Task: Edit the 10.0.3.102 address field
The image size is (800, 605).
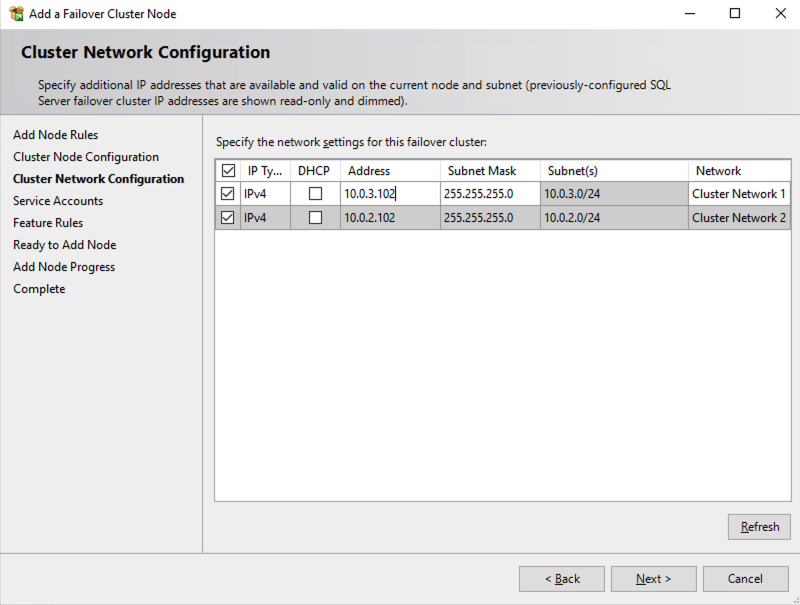Action: [x=390, y=194]
